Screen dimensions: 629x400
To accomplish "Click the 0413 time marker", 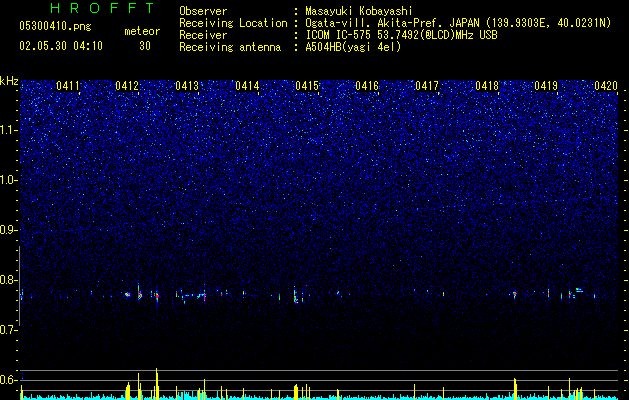I will (187, 86).
